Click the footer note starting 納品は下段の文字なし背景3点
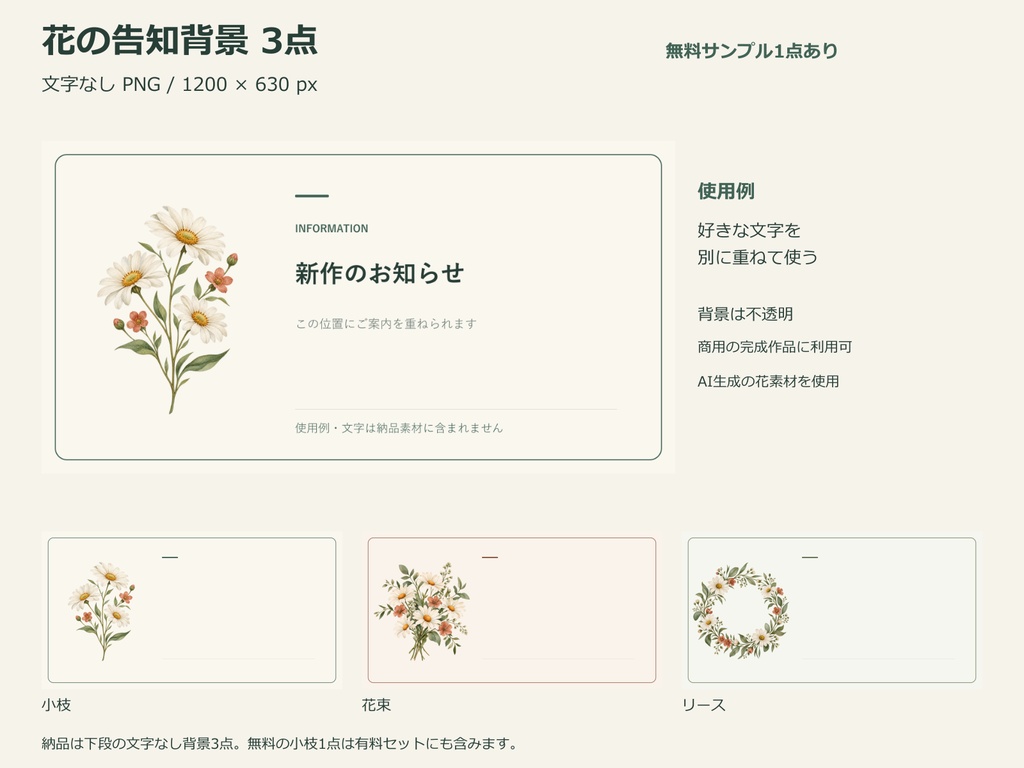This screenshot has height=768, width=1024. click(280, 743)
